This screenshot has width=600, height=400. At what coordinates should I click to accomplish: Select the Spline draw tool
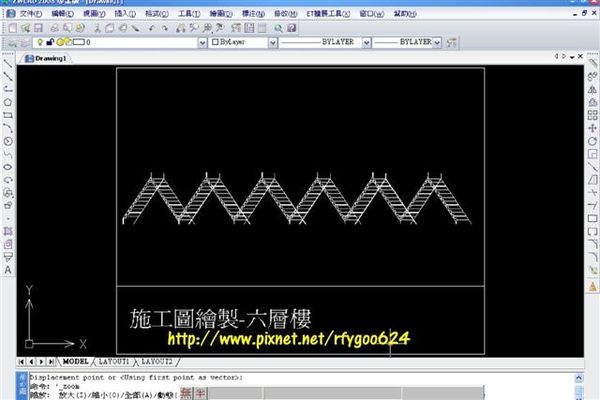point(8,154)
